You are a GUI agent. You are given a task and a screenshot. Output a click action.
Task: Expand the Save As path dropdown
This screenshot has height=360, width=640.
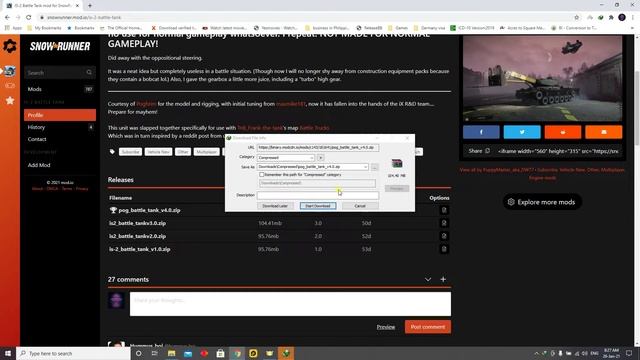pyautogui.click(x=365, y=167)
